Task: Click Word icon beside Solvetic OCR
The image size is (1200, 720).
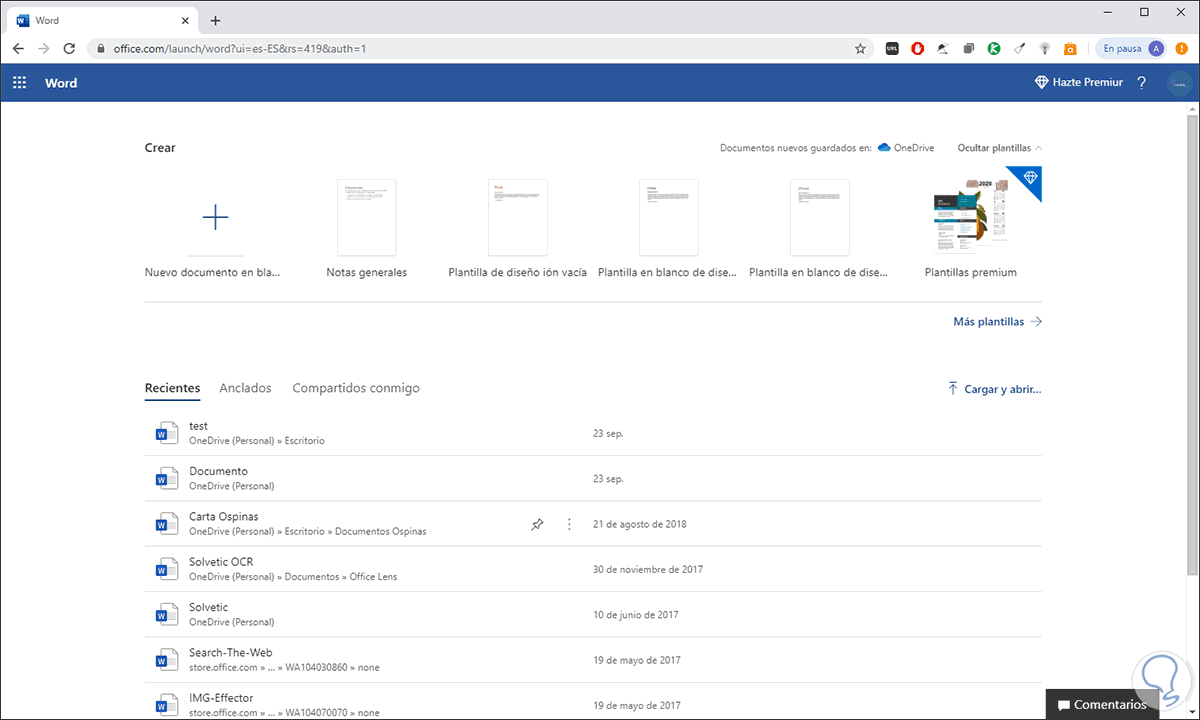Action: (166, 569)
